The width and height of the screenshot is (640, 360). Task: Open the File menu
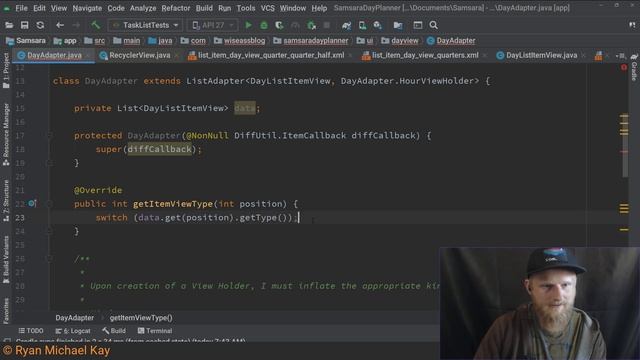(x=21, y=8)
